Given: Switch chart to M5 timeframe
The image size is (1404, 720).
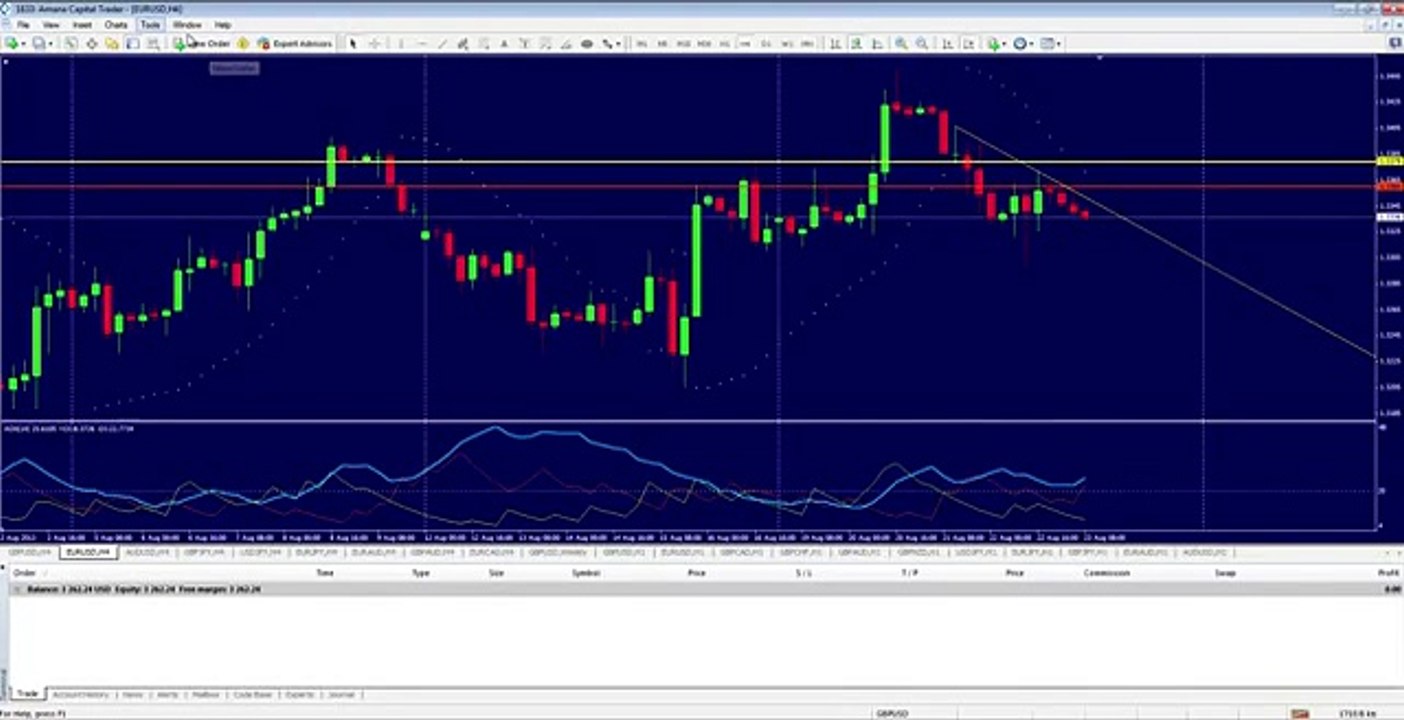Looking at the screenshot, I should (662, 43).
